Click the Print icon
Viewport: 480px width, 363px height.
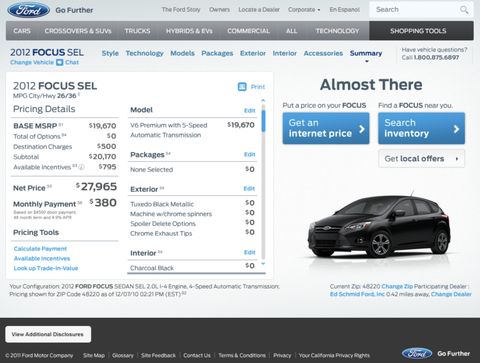pos(242,87)
